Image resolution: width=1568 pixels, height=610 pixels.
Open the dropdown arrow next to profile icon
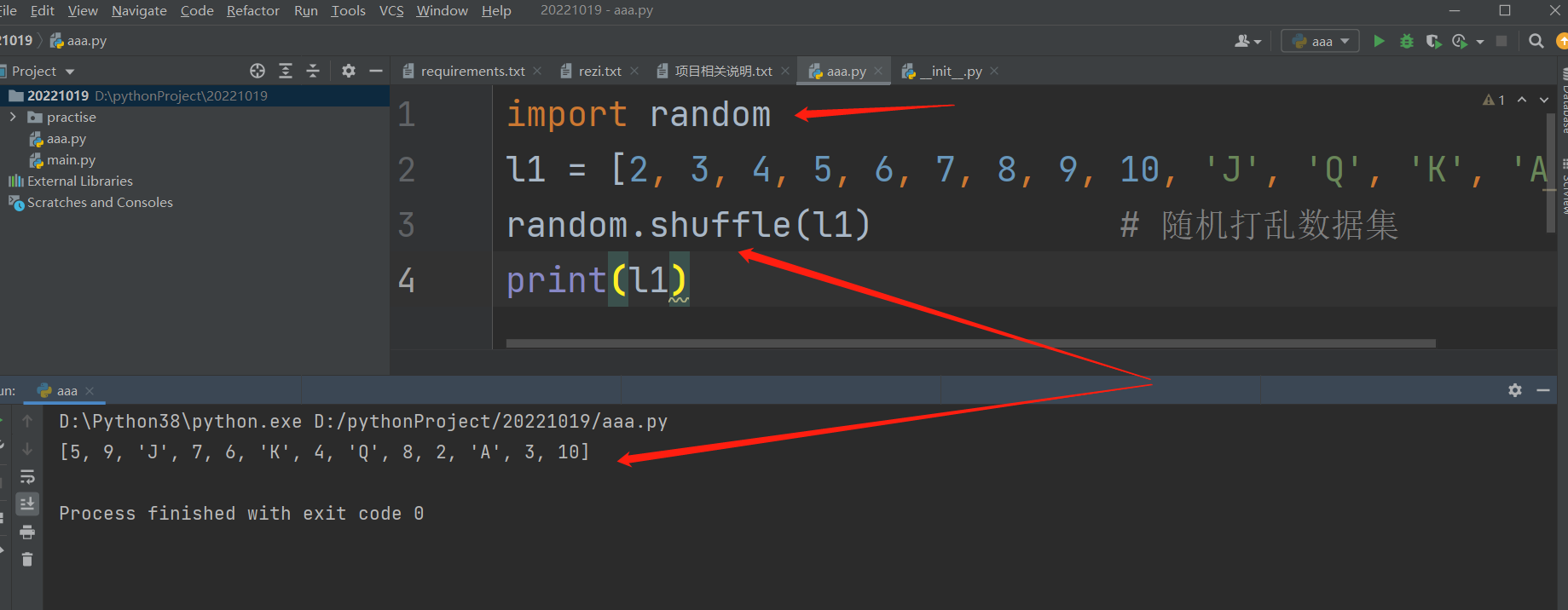pyautogui.click(x=1480, y=42)
